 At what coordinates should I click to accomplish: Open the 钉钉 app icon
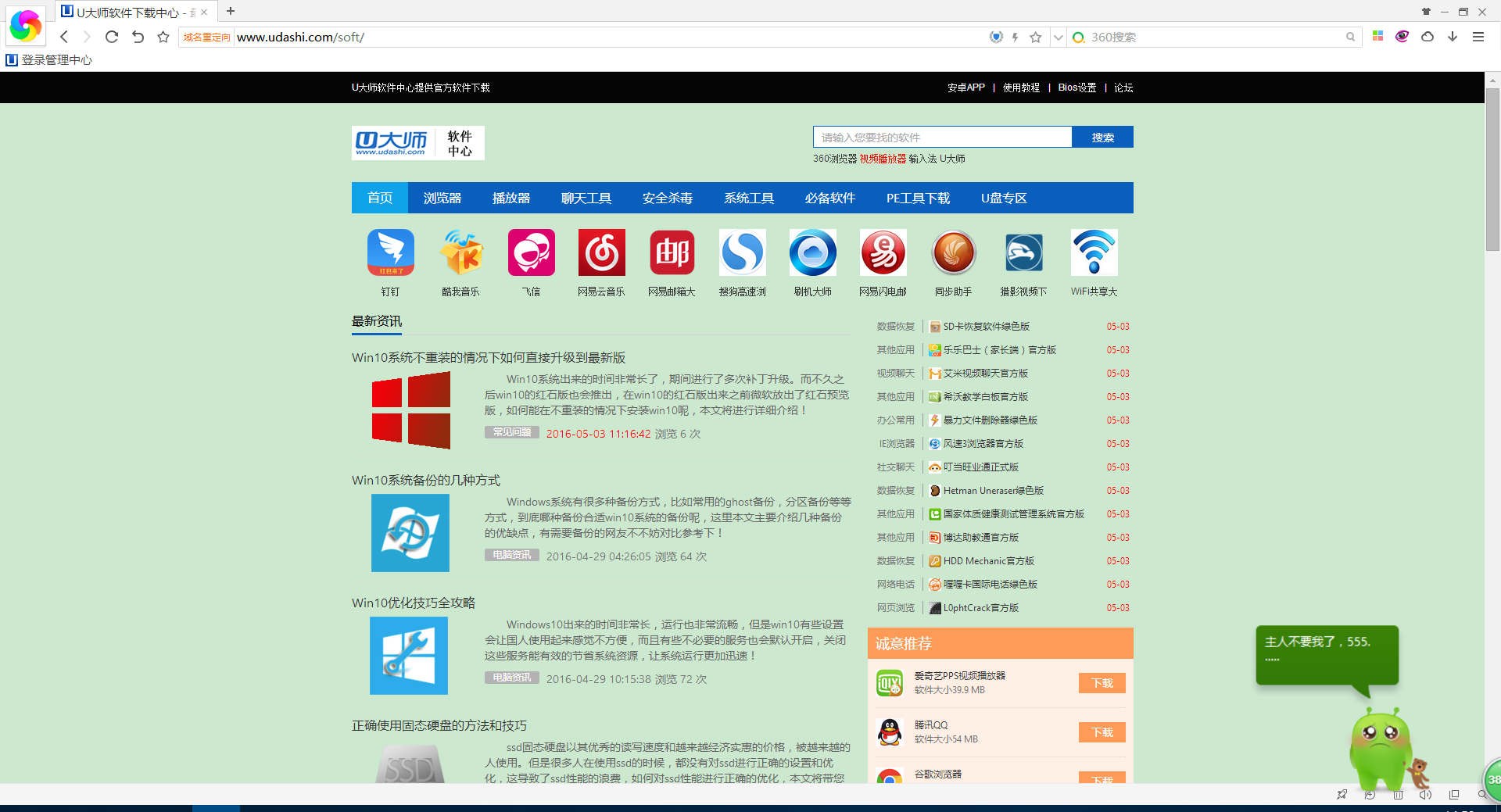(391, 252)
